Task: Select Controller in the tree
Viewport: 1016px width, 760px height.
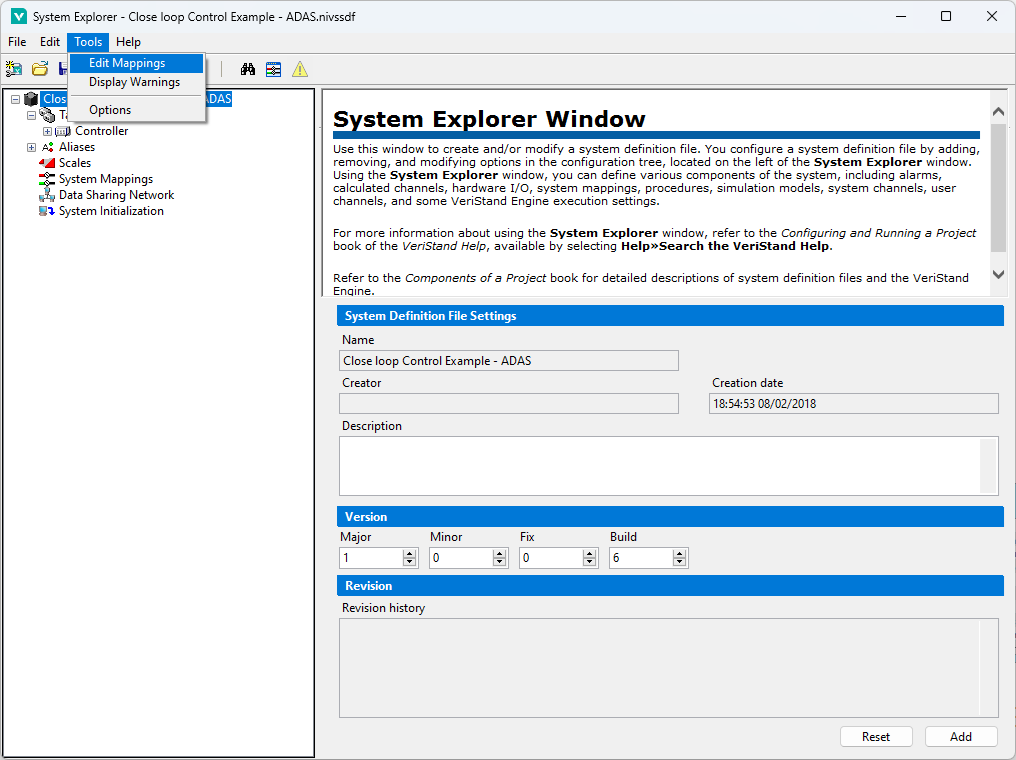Action: [x=102, y=131]
